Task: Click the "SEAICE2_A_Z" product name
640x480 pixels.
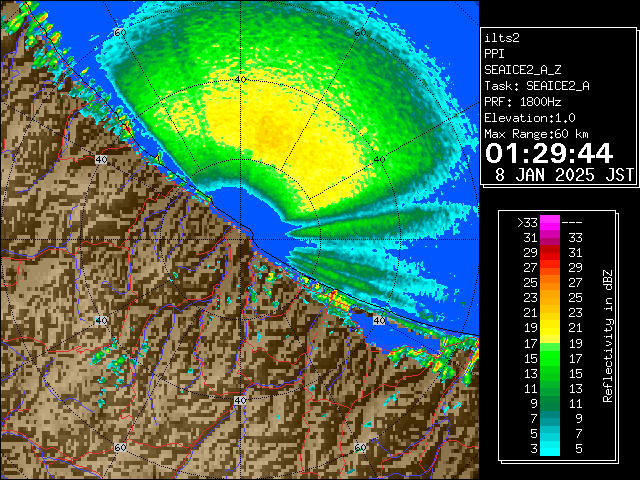Action: [522, 70]
